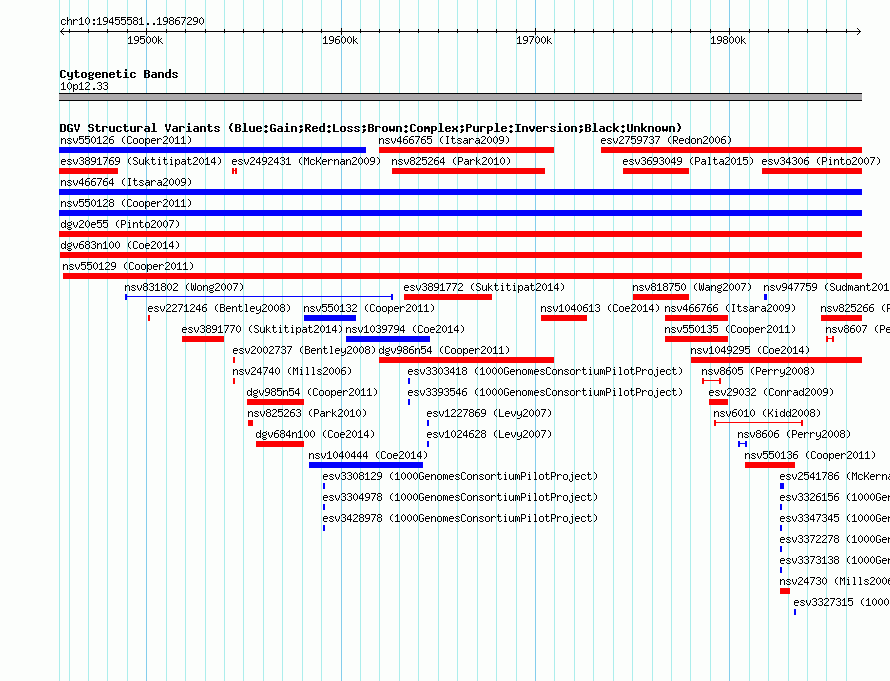Viewport: 890px width, 681px height.
Task: Open the nsv550129 (Cooper2011) label
Action: point(128,266)
